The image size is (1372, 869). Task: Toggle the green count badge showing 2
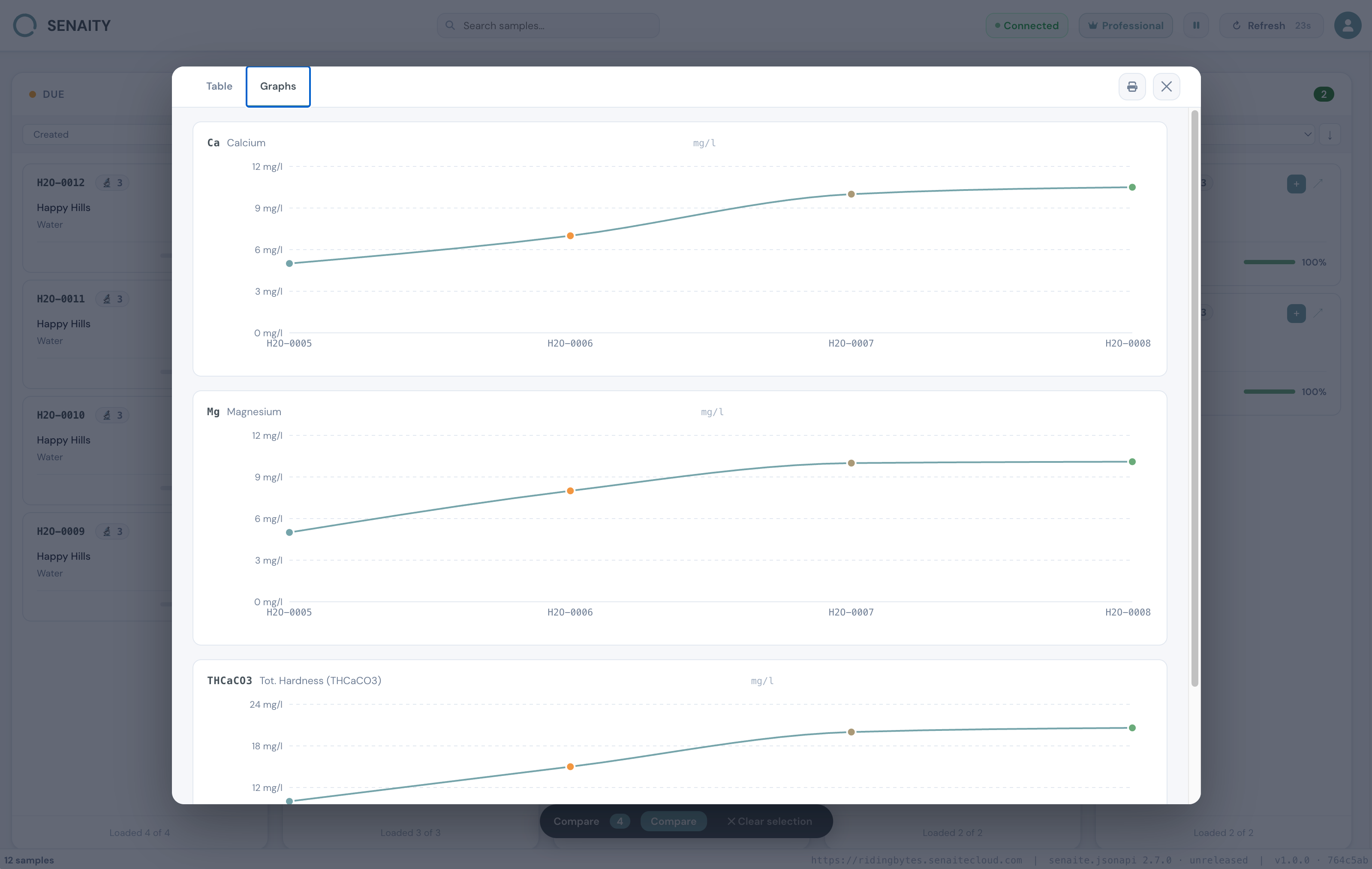tap(1324, 94)
